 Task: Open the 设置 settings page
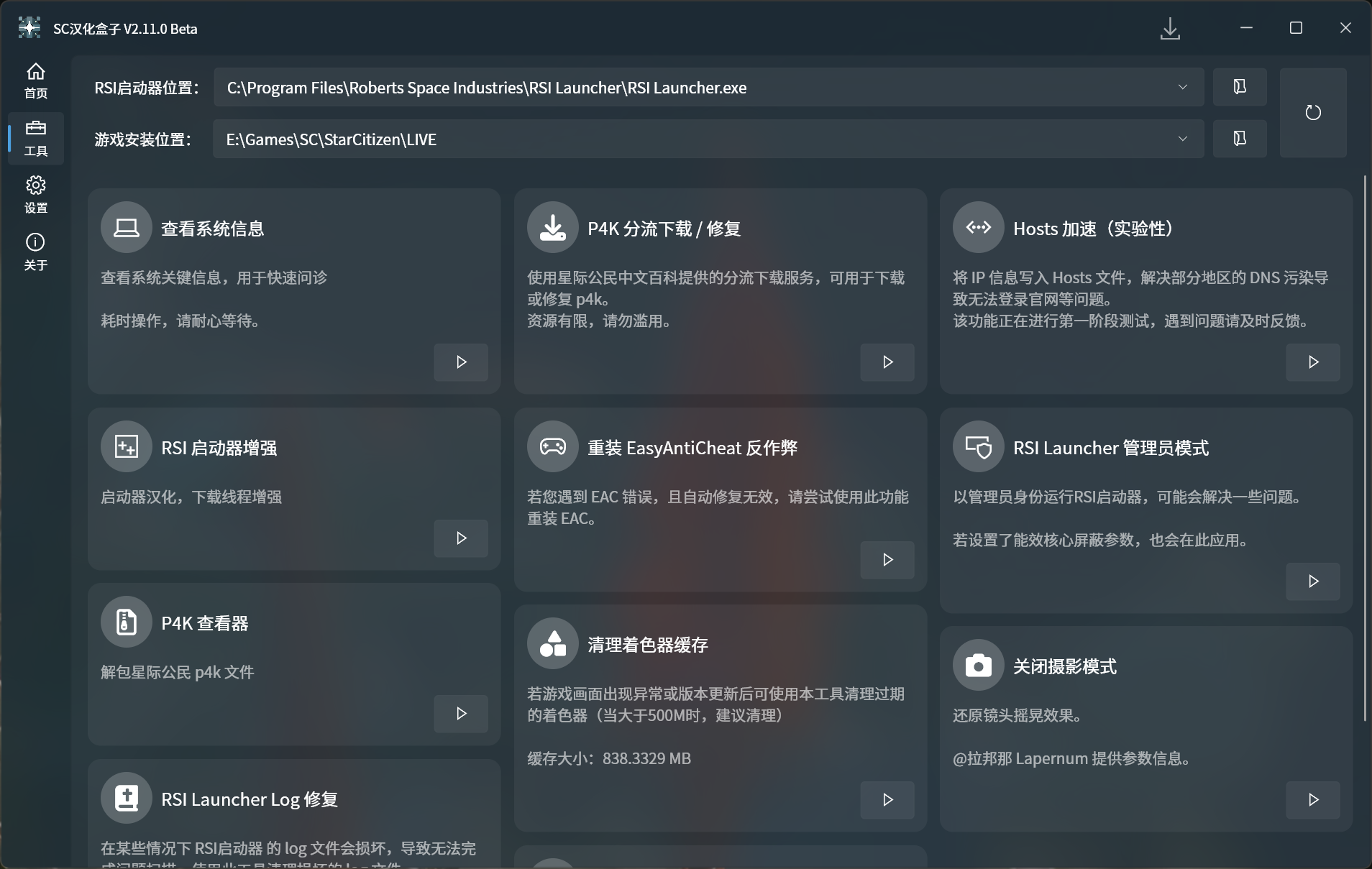coord(36,196)
